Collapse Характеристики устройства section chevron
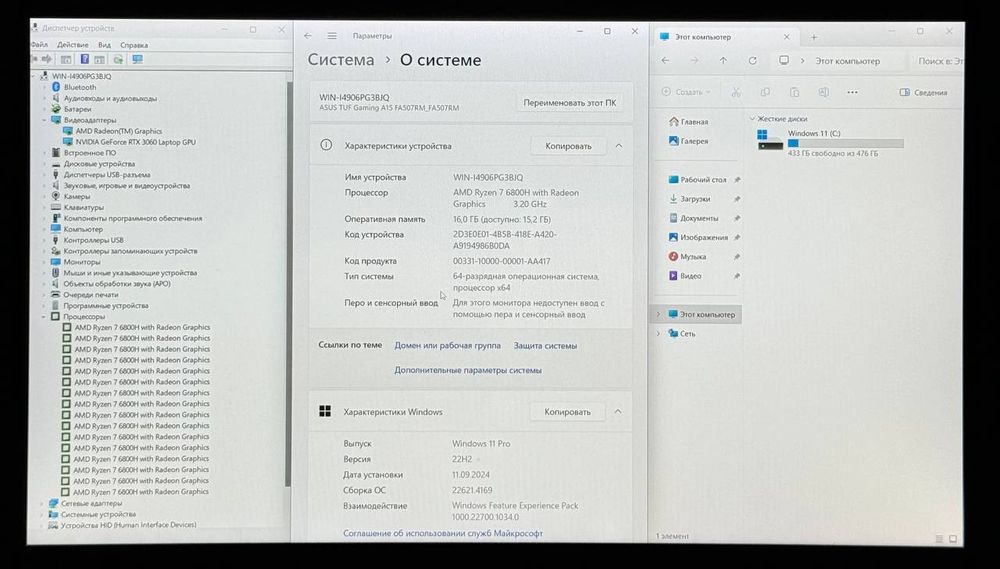Screen dimensions: 1000x569 619,145
